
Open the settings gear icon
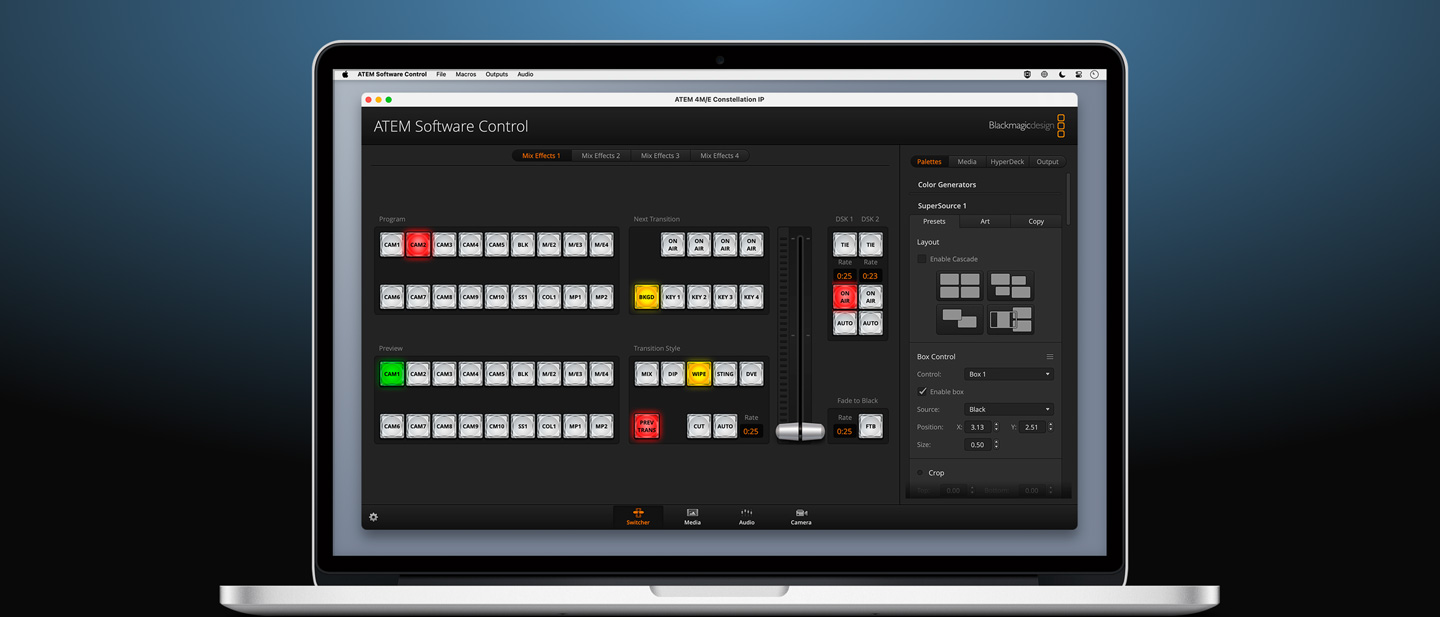click(373, 517)
